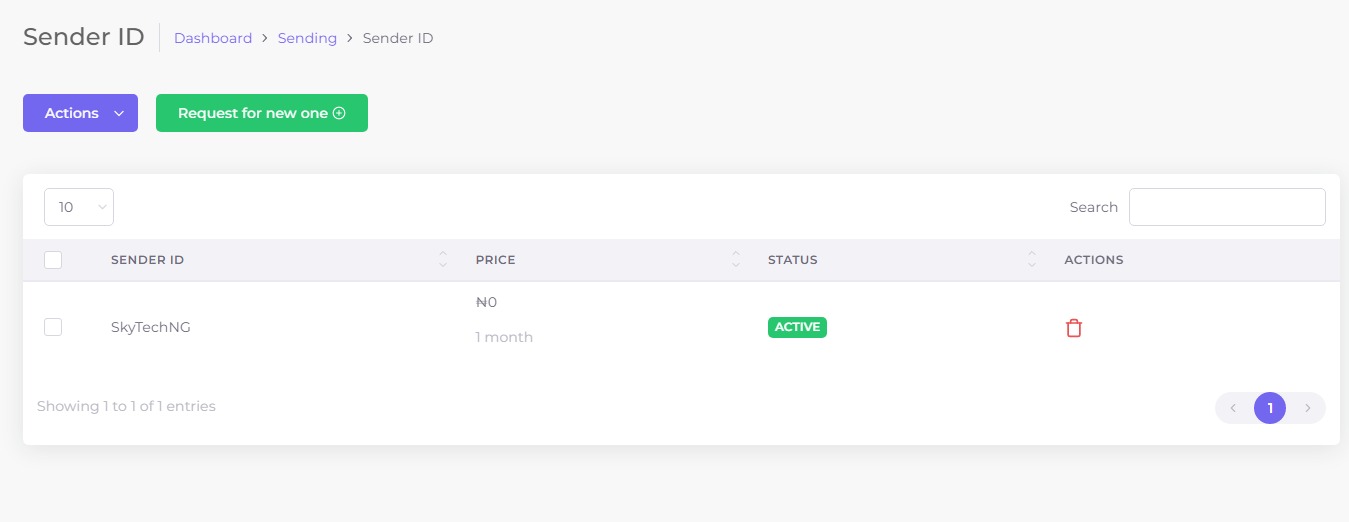1349x522 pixels.
Task: Go to the Sending breadcrumb link
Action: pyautogui.click(x=307, y=38)
